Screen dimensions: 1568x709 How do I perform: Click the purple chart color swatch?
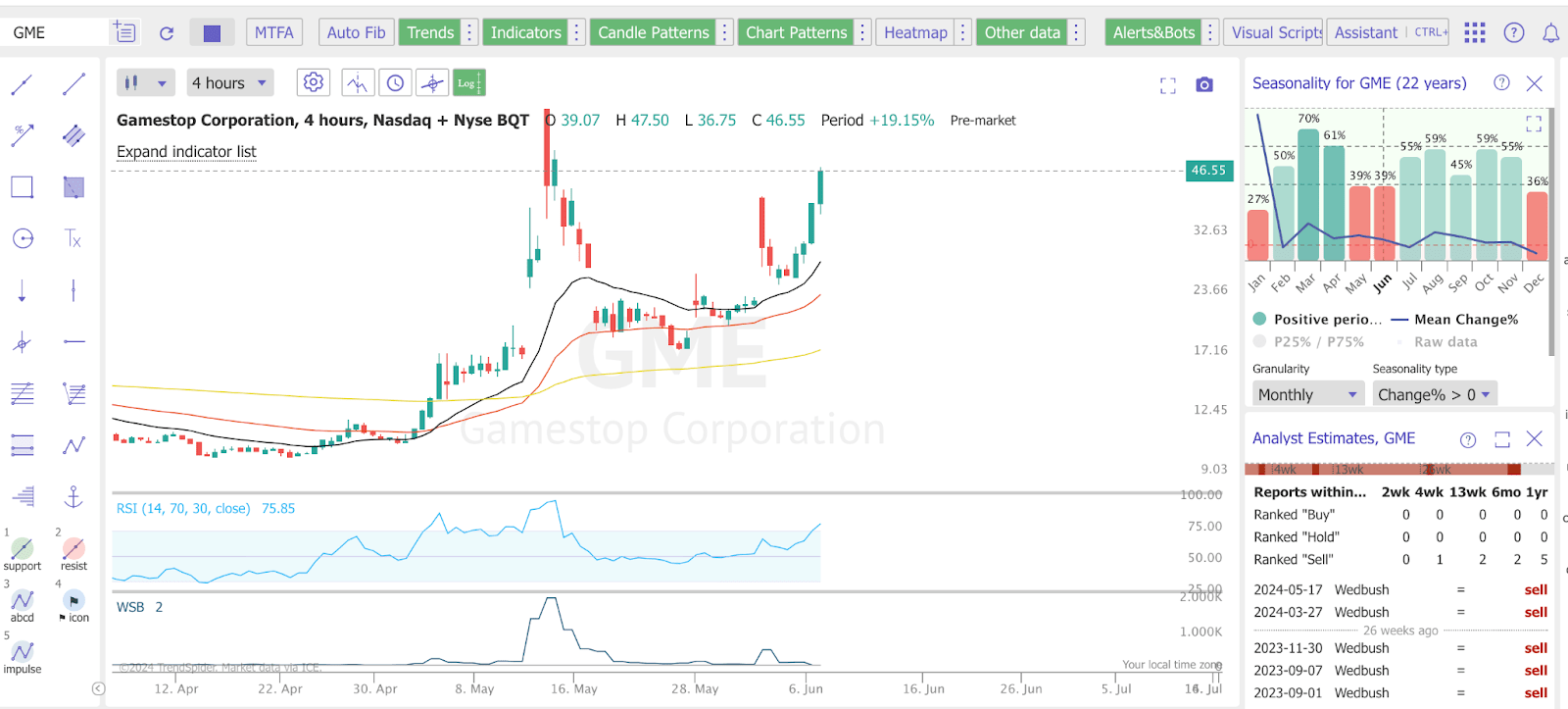pyautogui.click(x=212, y=33)
